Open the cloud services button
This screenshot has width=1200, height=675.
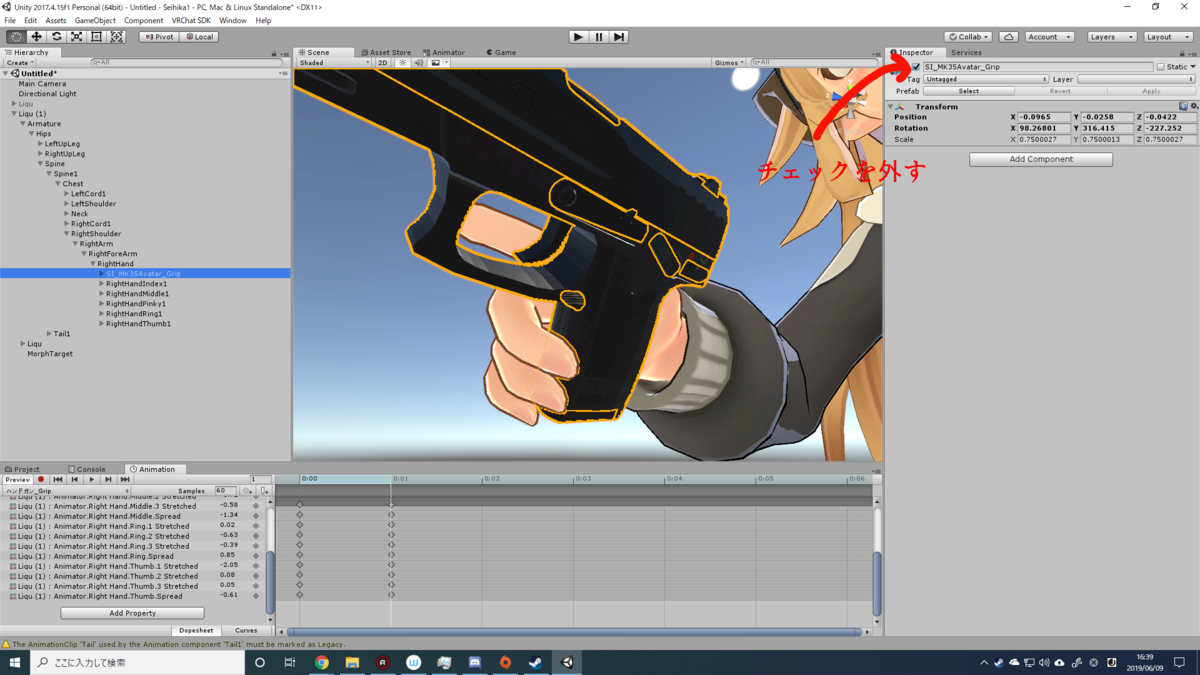click(1009, 37)
